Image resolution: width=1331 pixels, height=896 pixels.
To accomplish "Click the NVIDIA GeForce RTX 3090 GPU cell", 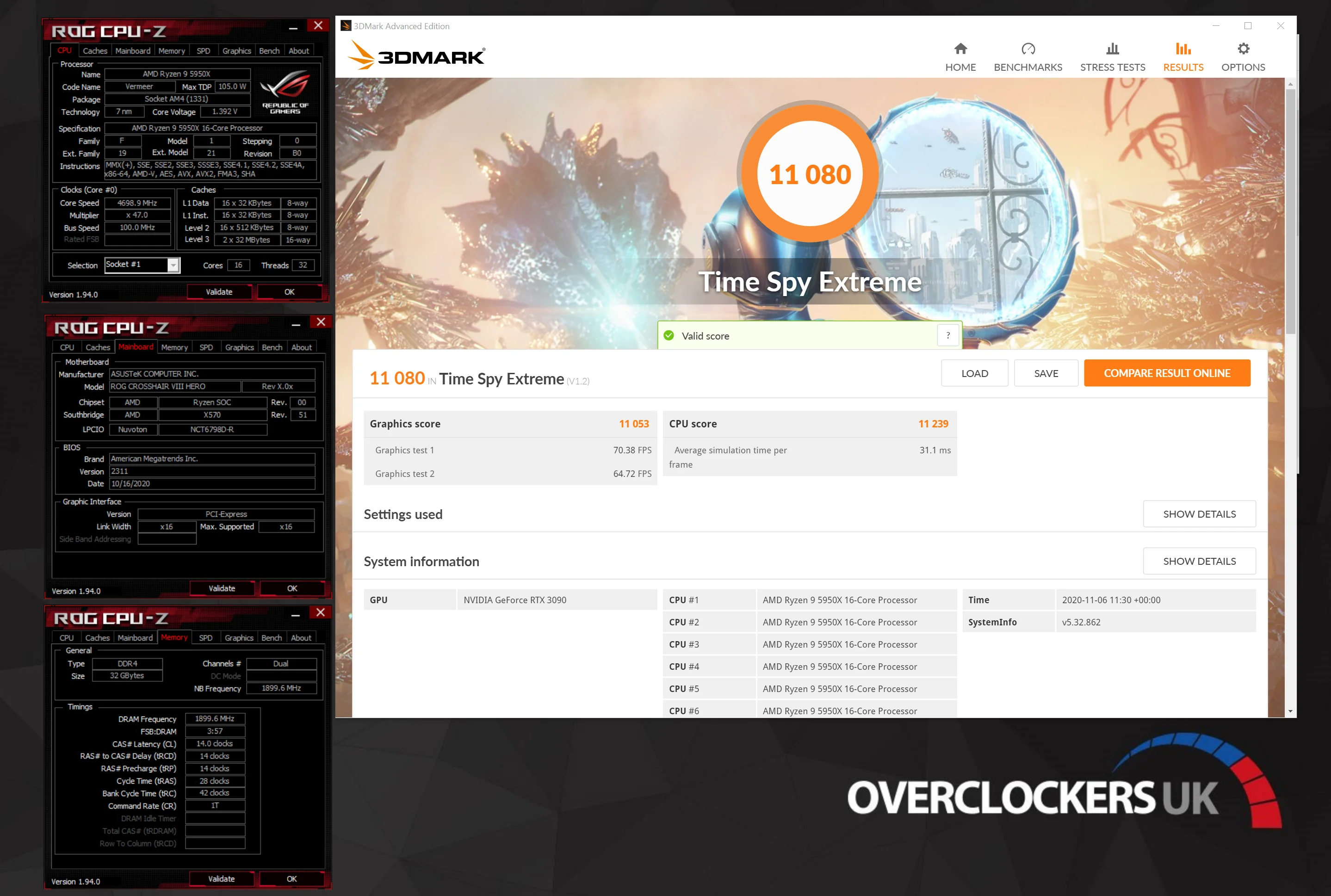I will click(x=557, y=599).
